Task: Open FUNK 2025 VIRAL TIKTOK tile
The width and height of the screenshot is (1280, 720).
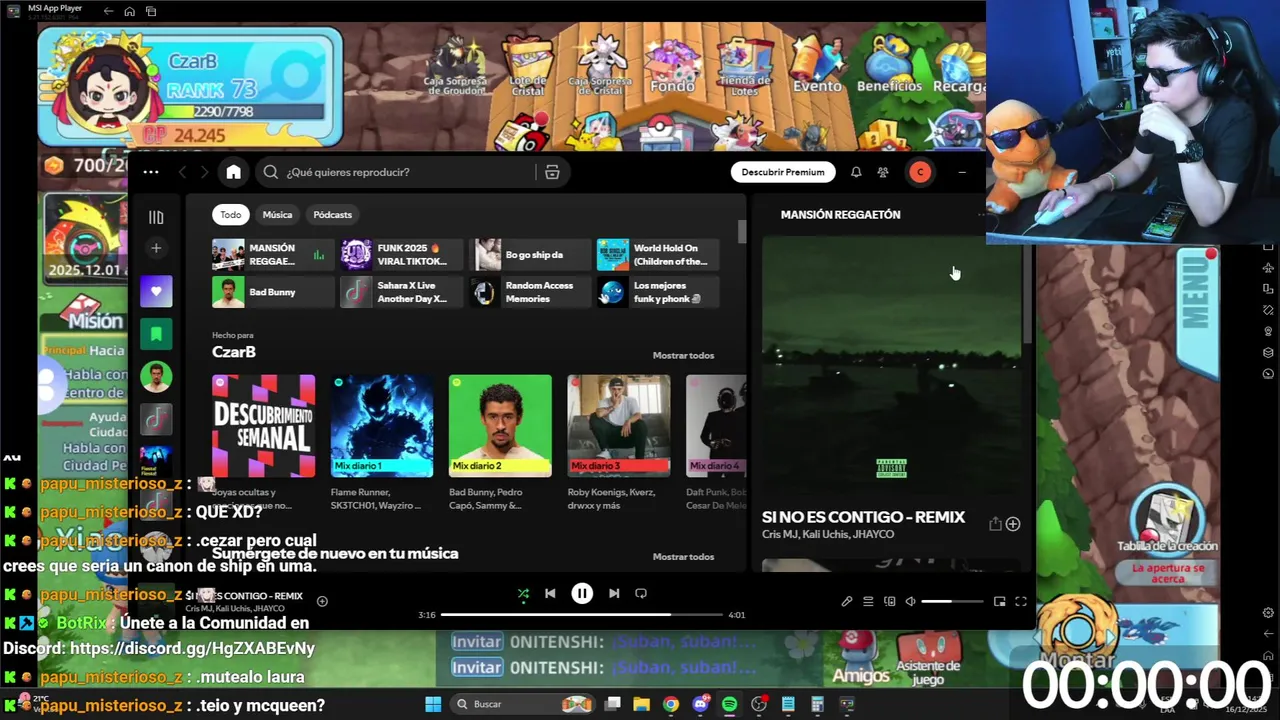Action: pos(403,255)
